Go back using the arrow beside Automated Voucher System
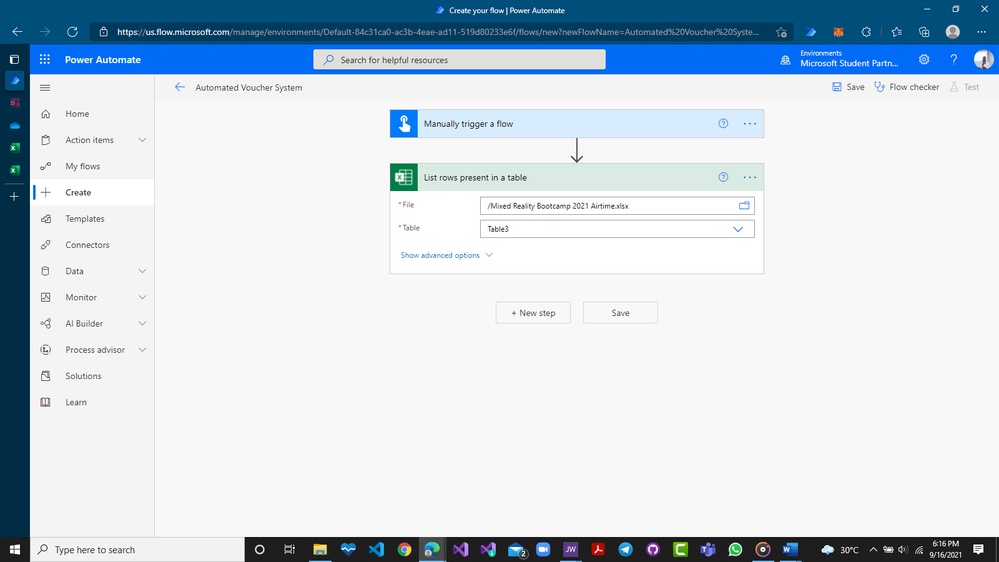 (x=180, y=87)
